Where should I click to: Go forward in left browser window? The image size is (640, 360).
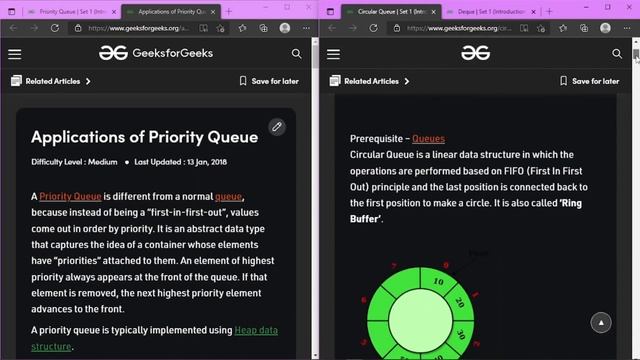[x=34, y=28]
